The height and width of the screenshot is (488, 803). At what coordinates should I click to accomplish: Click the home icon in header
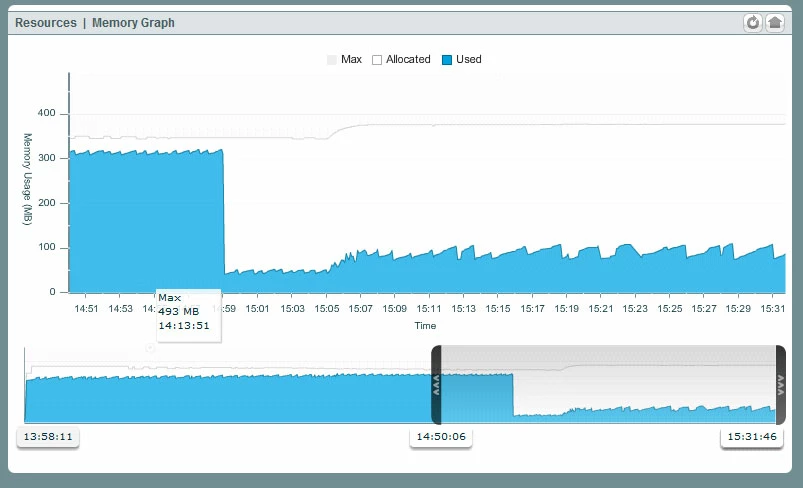(775, 23)
